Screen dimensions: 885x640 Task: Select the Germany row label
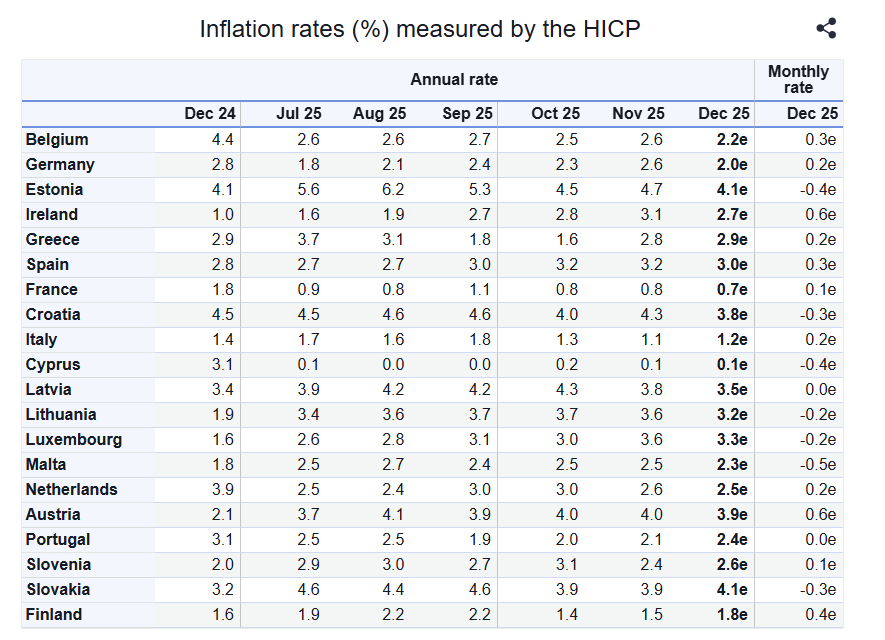point(60,165)
